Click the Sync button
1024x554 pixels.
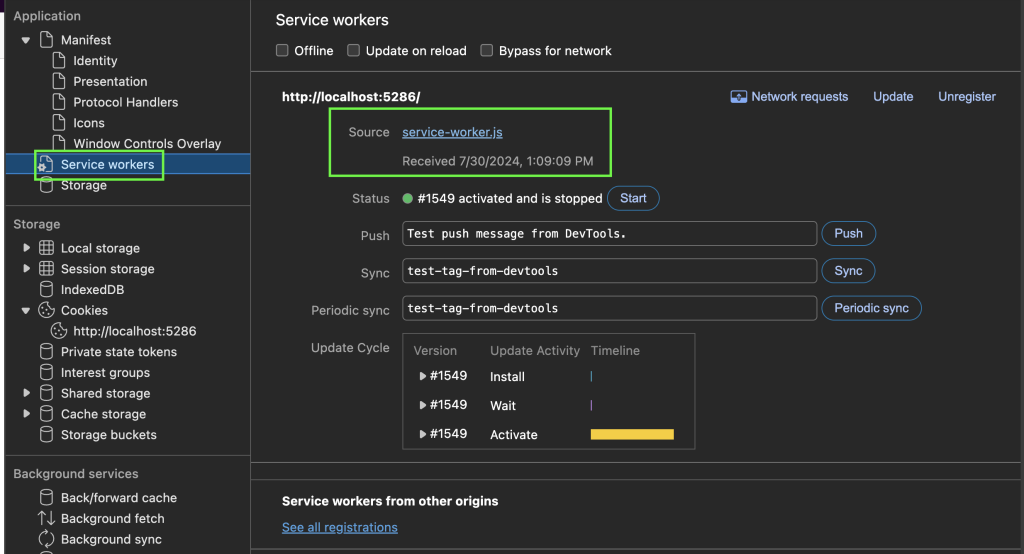pyautogui.click(x=848, y=270)
